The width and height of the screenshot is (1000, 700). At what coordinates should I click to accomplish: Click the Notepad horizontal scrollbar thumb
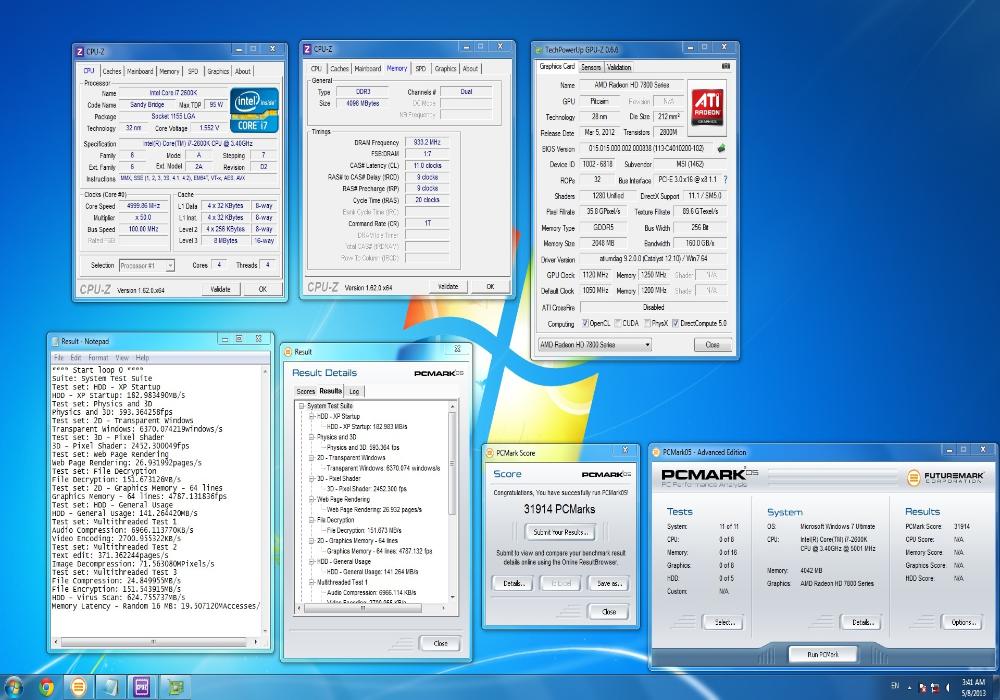click(153, 642)
